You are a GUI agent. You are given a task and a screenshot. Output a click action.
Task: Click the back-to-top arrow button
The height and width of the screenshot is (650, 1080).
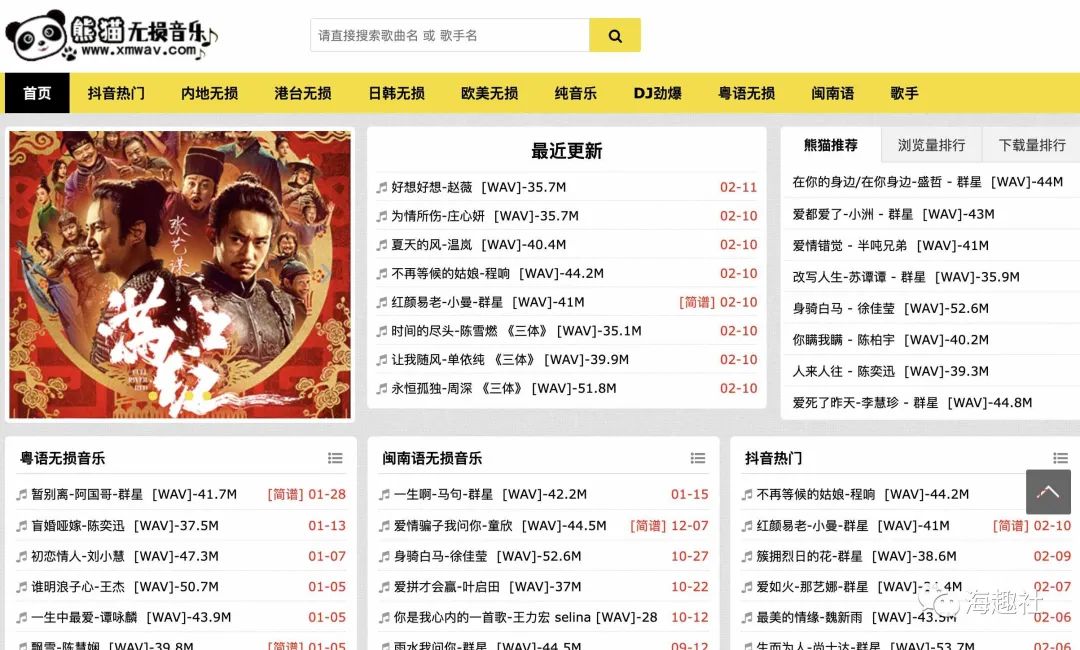[x=1048, y=492]
